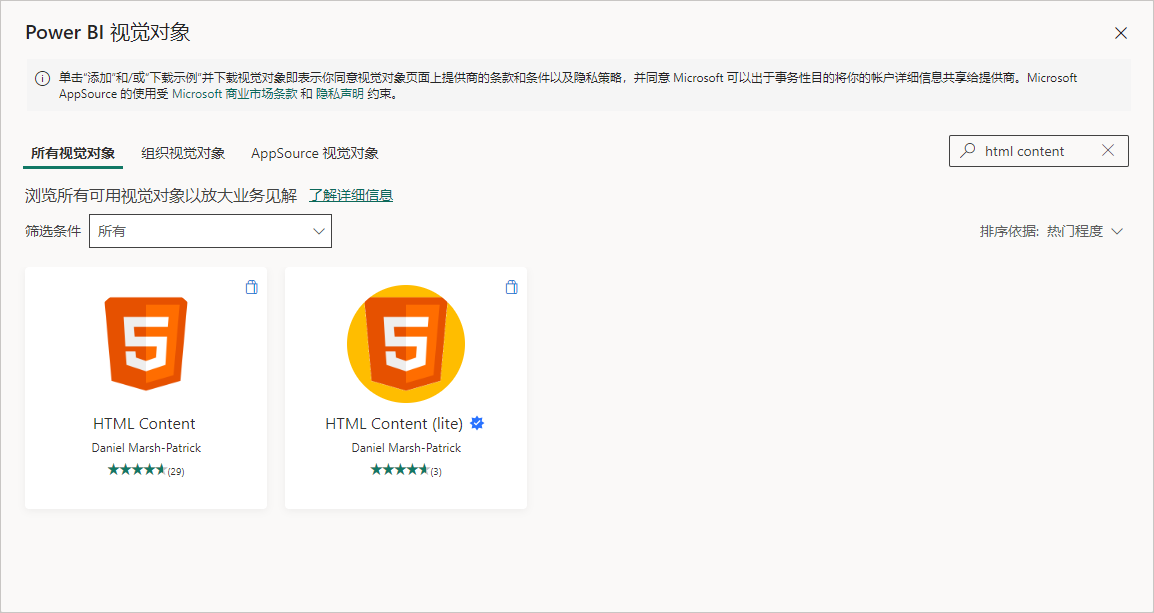
Task: Click the 浏览所有可用视觉对象以放大业务见解 description text
Action: point(161,195)
